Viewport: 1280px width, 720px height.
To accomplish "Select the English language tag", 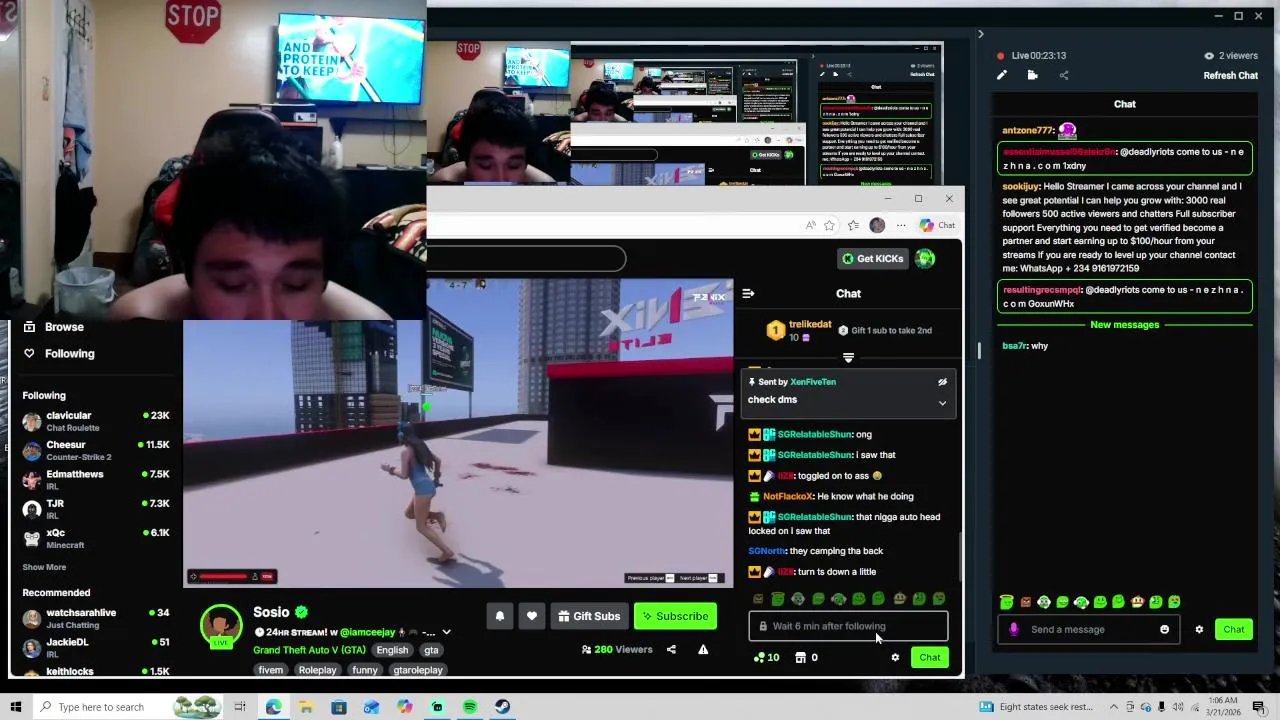I will (392, 650).
